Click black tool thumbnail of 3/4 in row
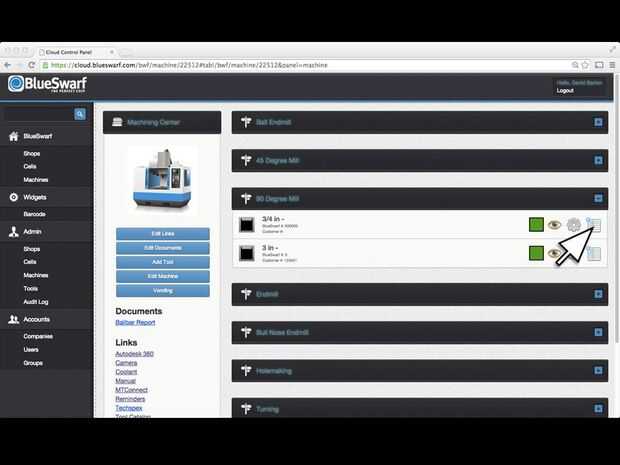 247,225
